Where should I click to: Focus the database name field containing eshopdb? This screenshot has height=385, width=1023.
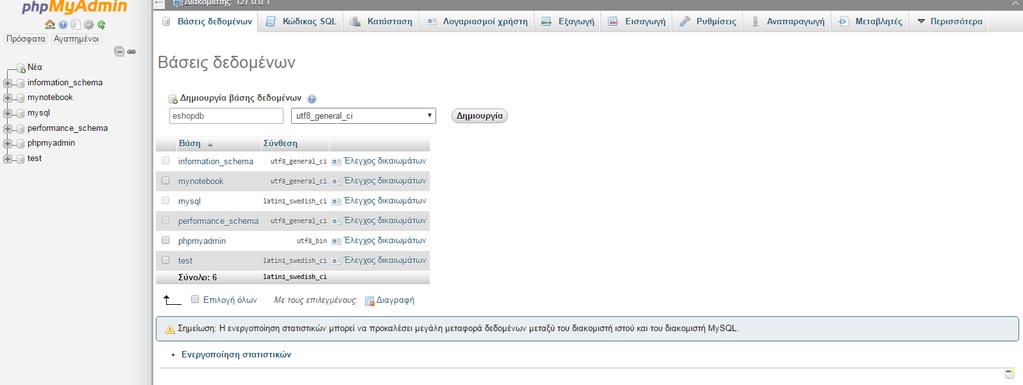coord(226,116)
